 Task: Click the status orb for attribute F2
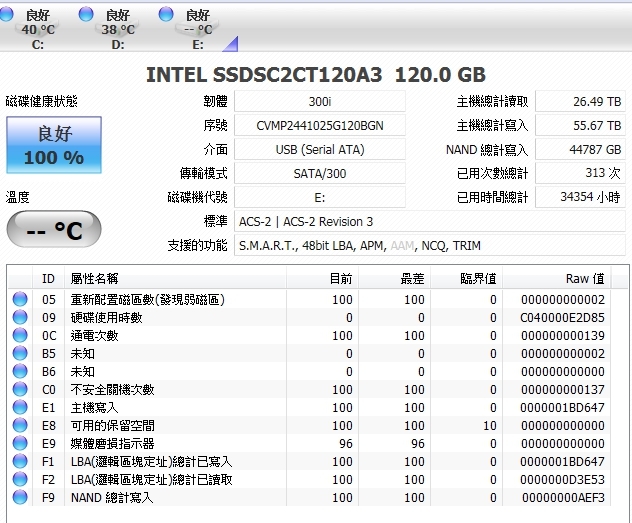(x=20, y=479)
